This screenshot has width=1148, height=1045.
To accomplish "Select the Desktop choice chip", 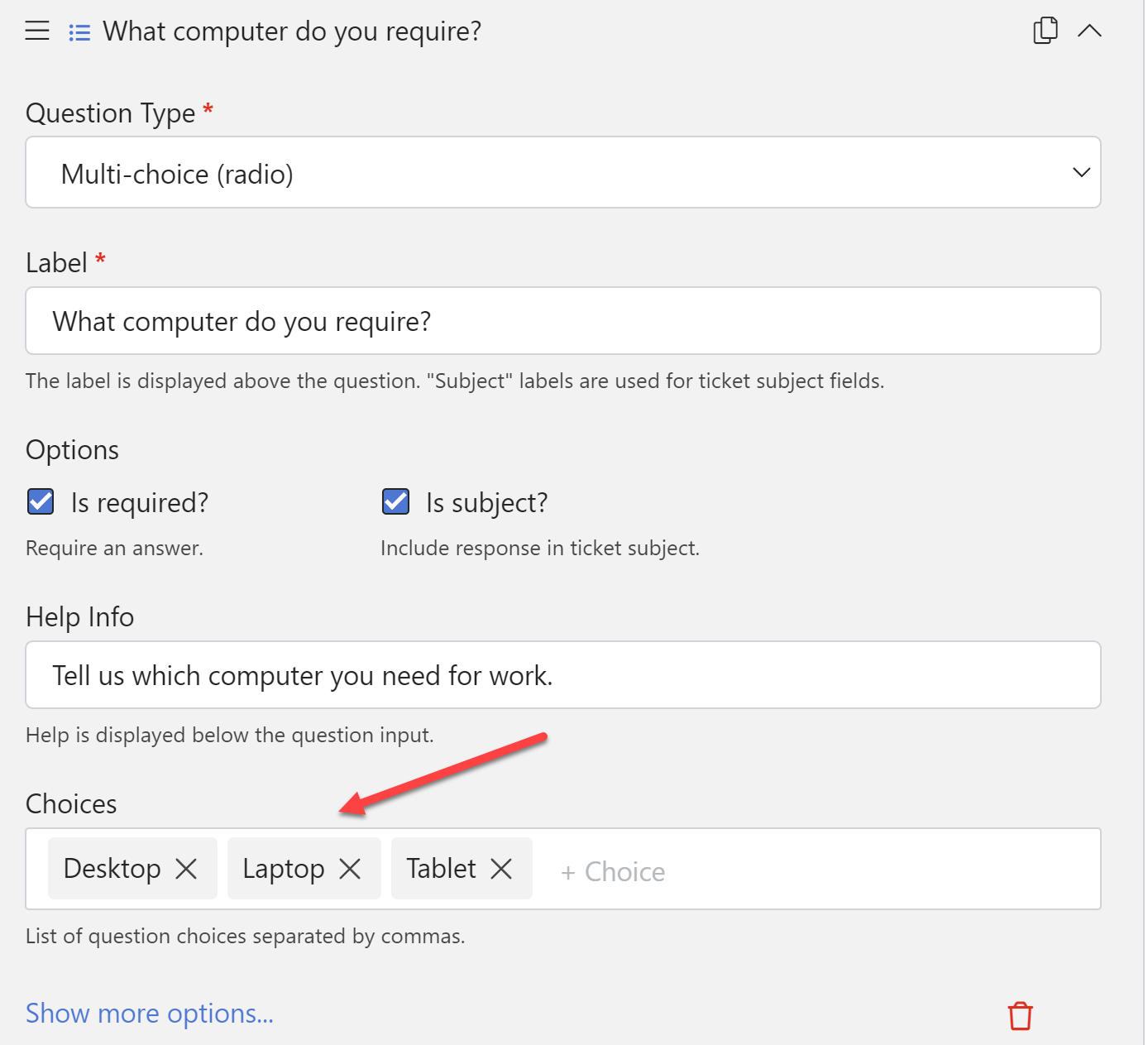I will point(112,868).
